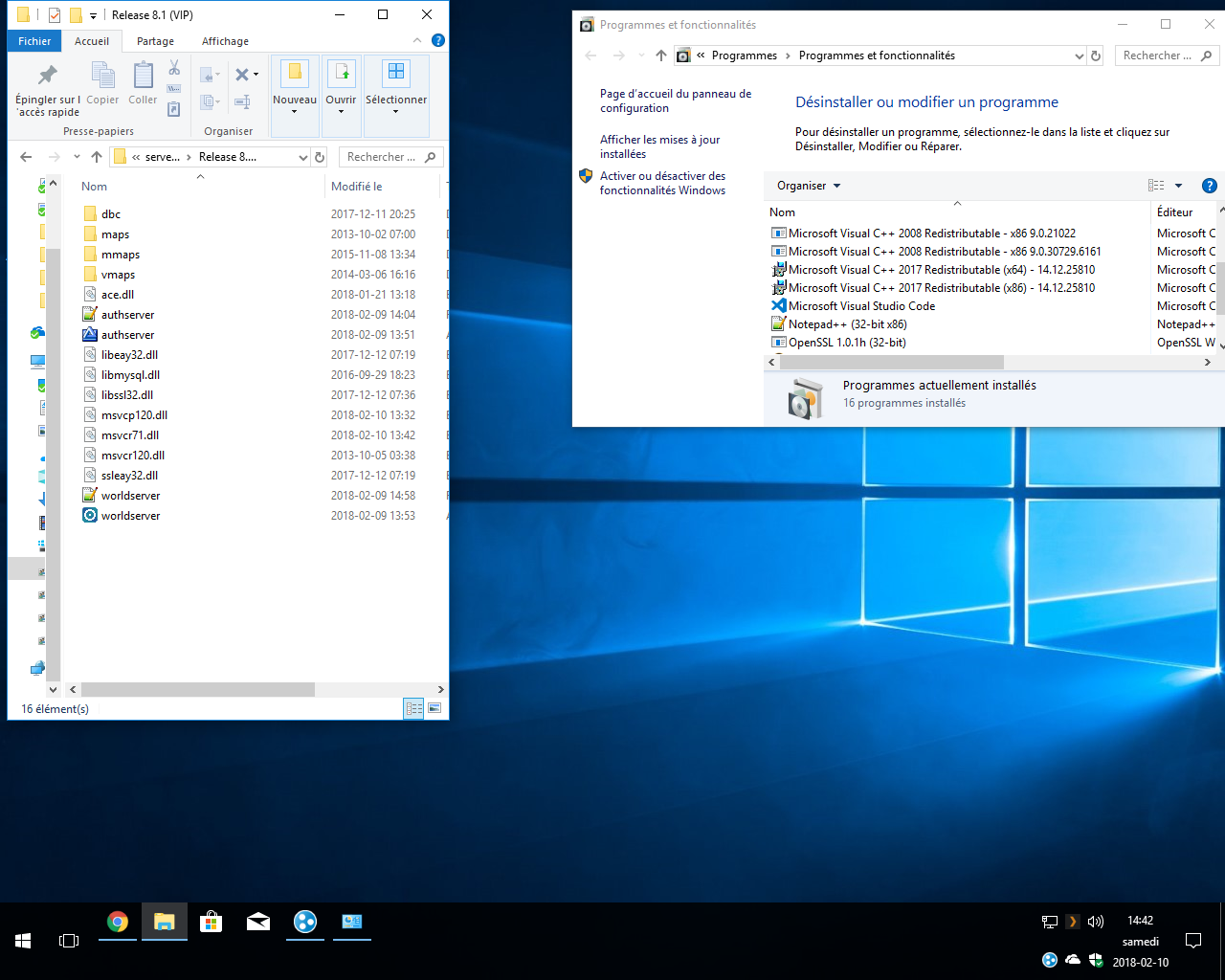Select the worldserver application file
Viewport: 1225px width, 980px height.
[130, 516]
